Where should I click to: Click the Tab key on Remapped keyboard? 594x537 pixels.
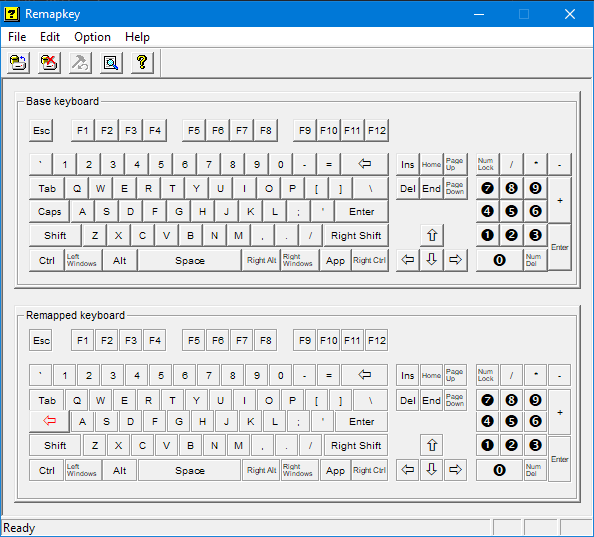coord(47,400)
